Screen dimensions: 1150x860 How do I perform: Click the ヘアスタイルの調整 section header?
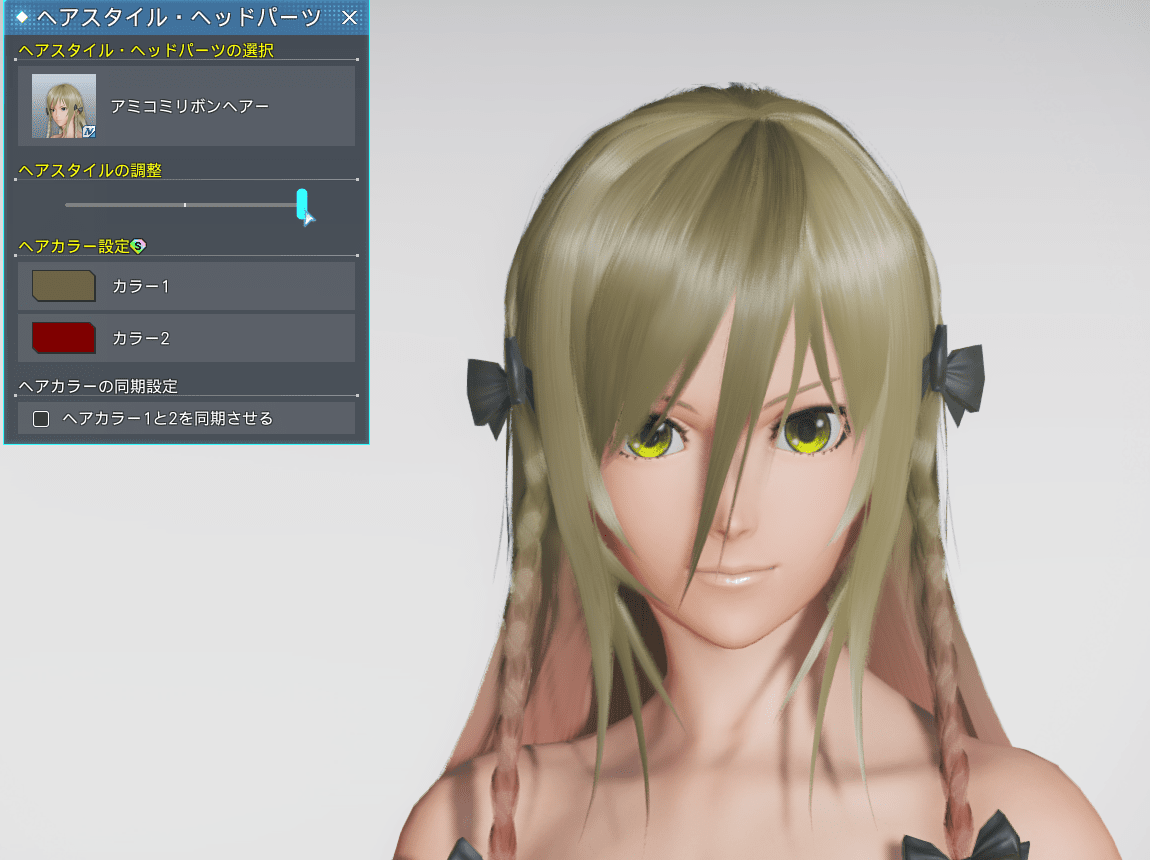click(x=90, y=170)
